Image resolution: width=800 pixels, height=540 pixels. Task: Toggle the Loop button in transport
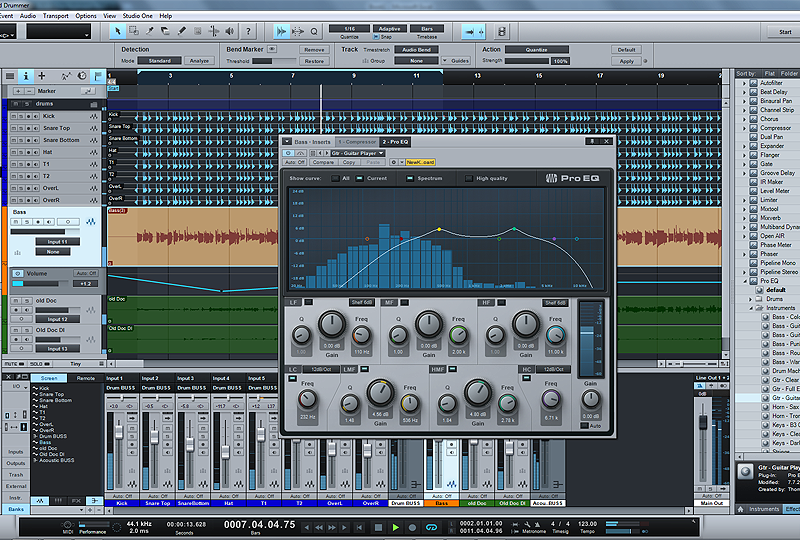[x=430, y=526]
